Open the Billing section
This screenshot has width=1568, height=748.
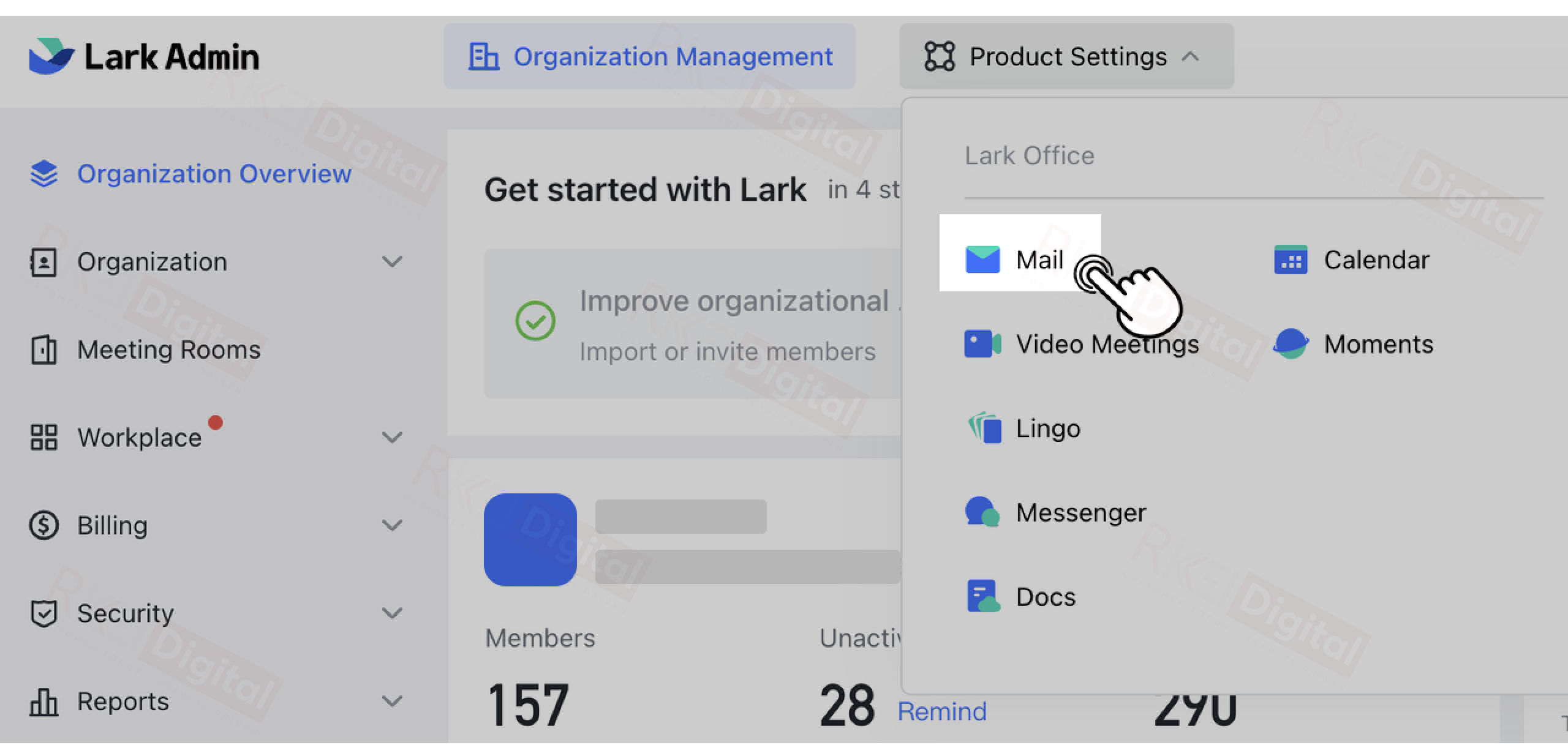pyautogui.click(x=112, y=525)
